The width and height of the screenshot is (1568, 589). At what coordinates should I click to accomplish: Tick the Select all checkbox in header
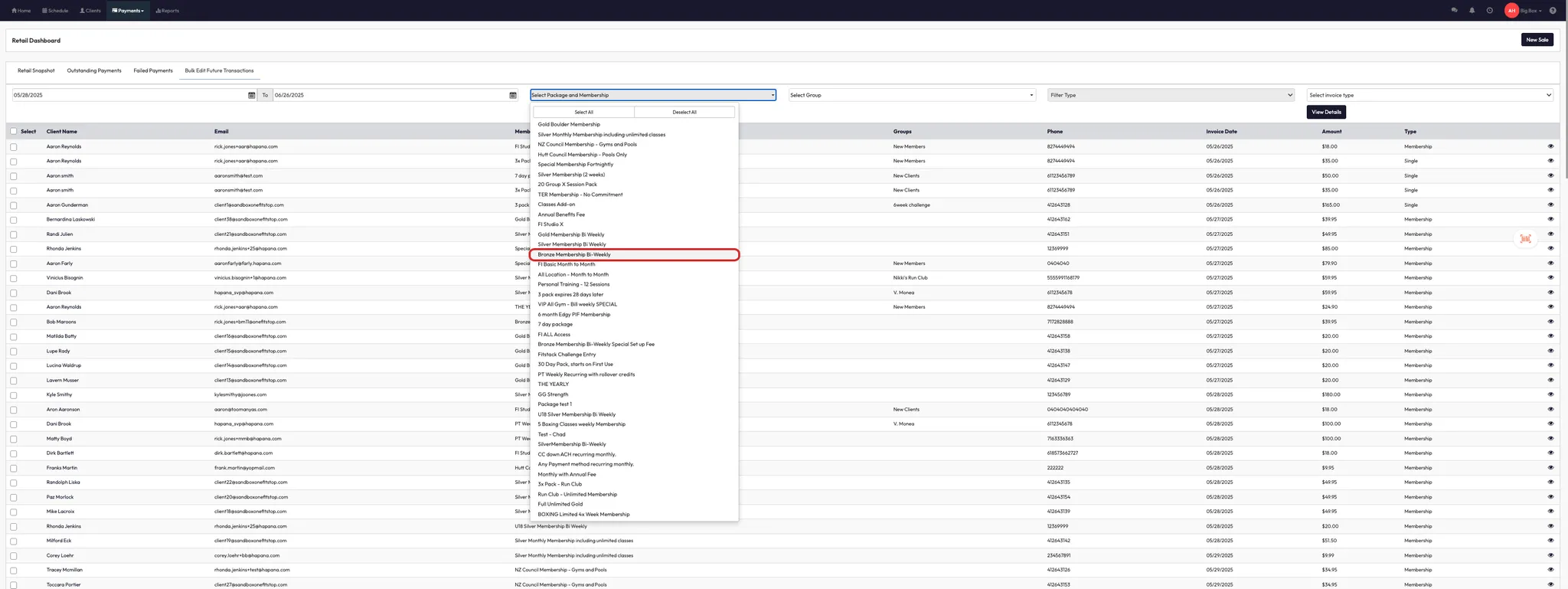(14, 131)
